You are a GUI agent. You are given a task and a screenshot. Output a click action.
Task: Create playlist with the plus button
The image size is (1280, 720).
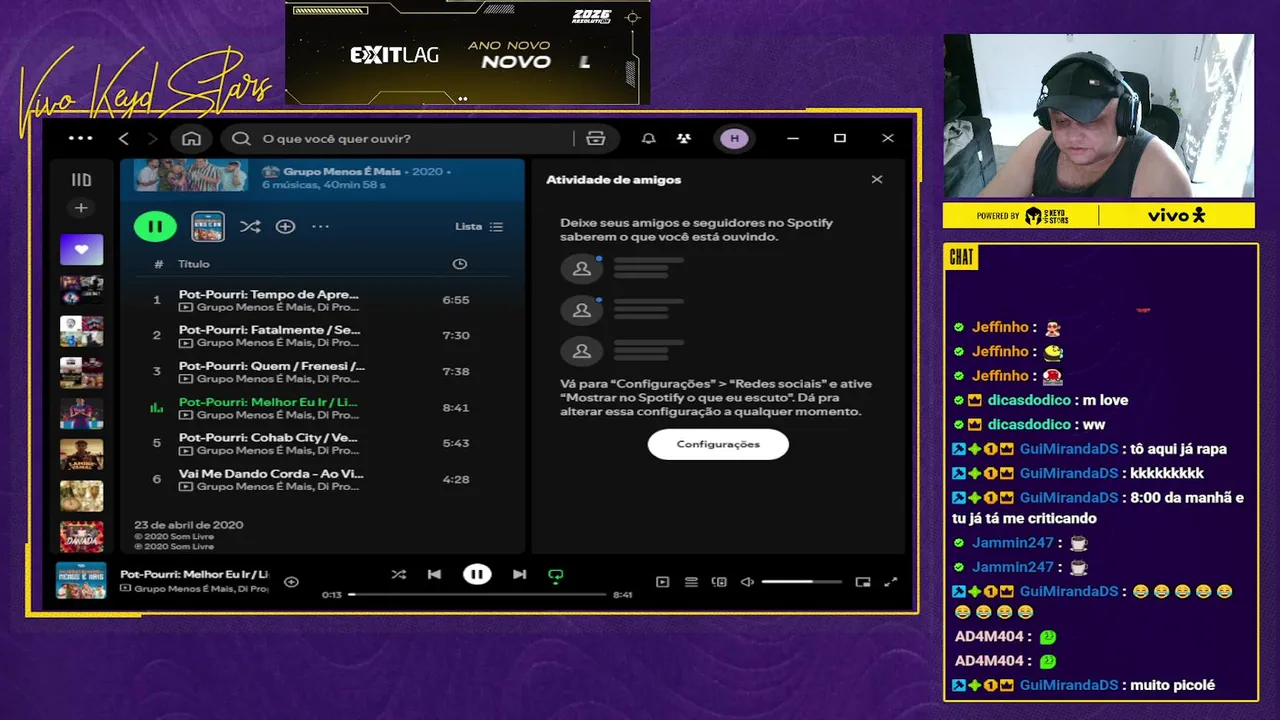coord(81,208)
